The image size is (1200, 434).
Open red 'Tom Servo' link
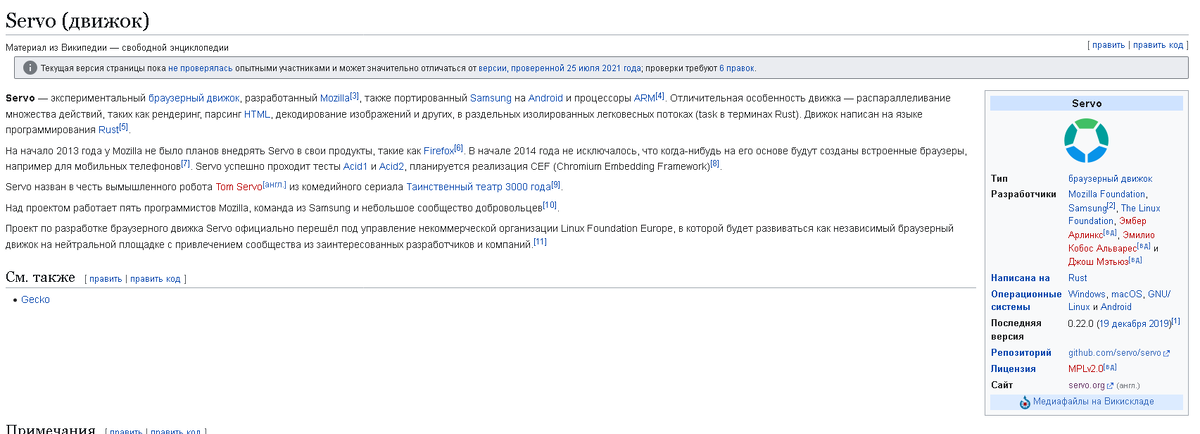pos(238,187)
